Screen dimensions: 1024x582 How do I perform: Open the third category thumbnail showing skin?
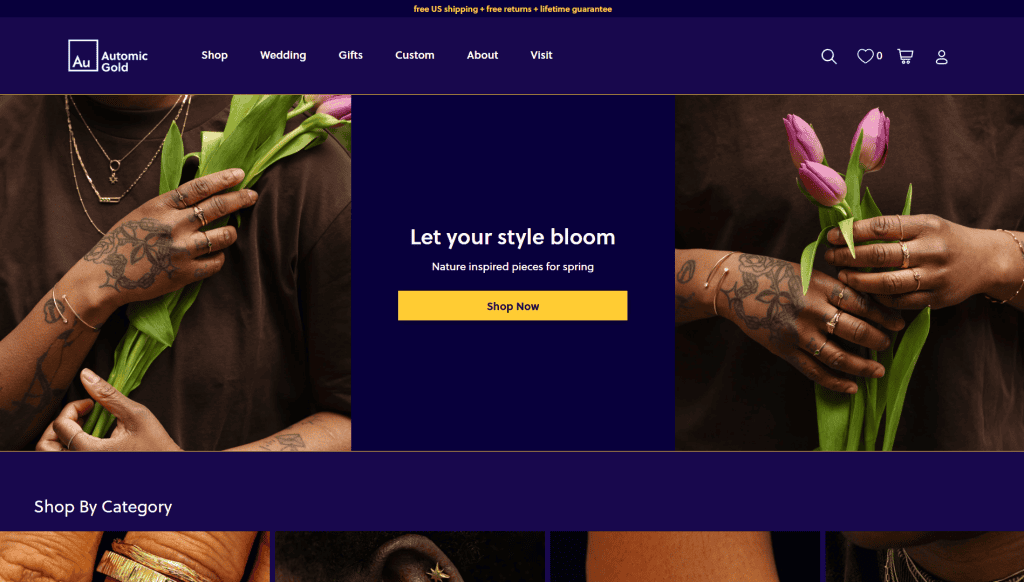pos(685,557)
